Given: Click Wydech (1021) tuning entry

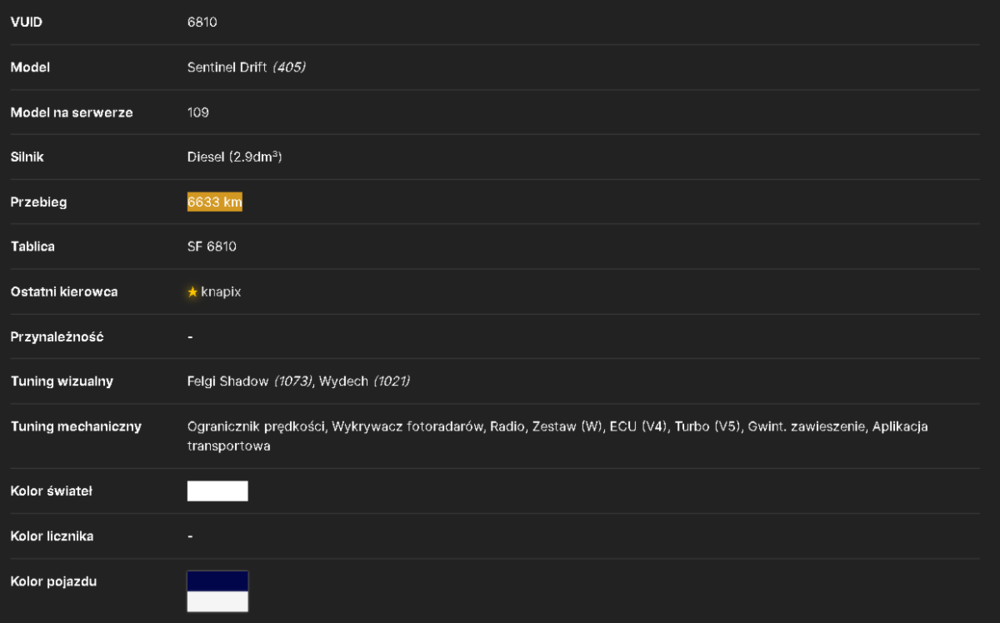Looking at the screenshot, I should pyautogui.click(x=364, y=381).
